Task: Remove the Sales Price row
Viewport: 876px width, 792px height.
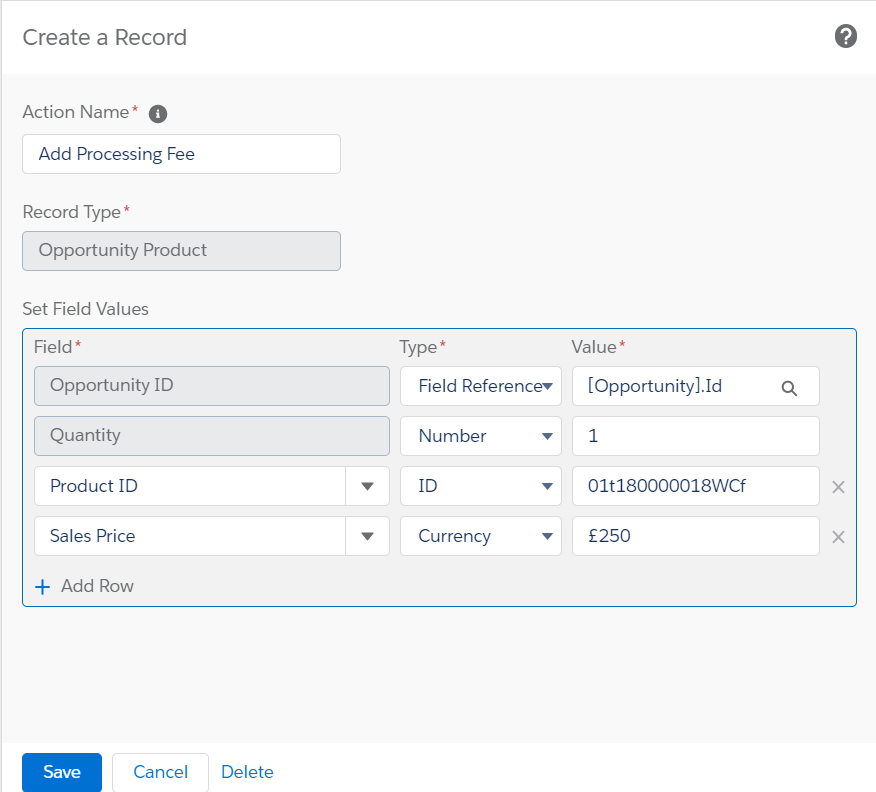Action: [838, 537]
